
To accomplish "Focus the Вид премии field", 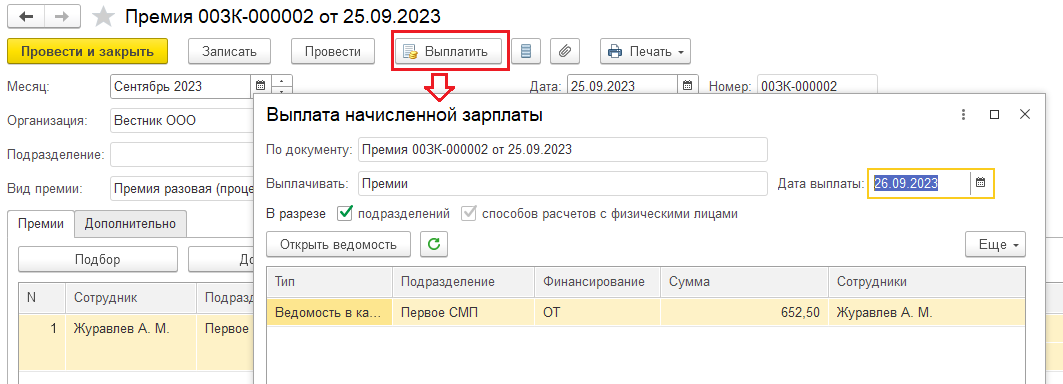I will (182, 189).
